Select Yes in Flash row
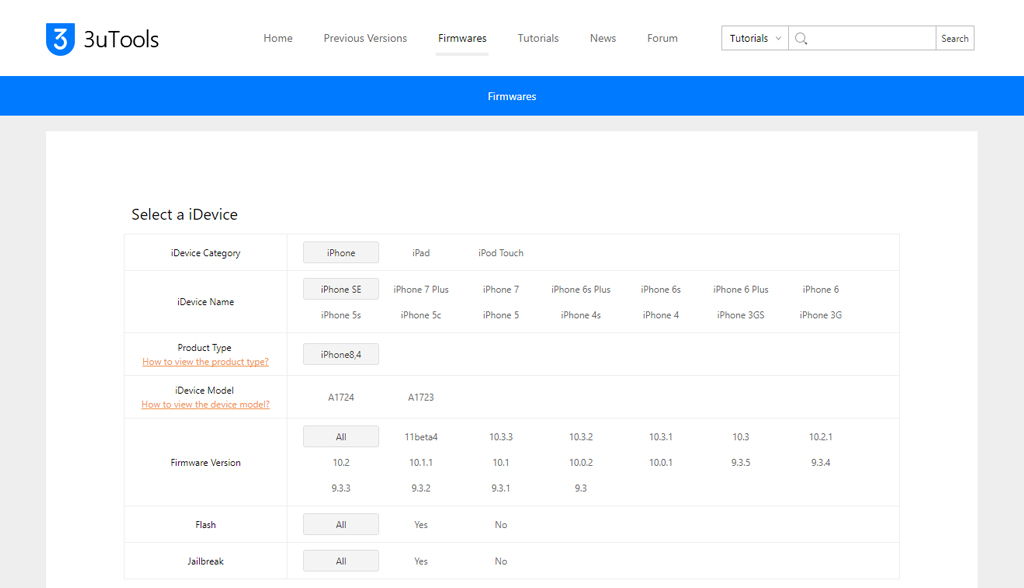1024x588 pixels. point(421,525)
